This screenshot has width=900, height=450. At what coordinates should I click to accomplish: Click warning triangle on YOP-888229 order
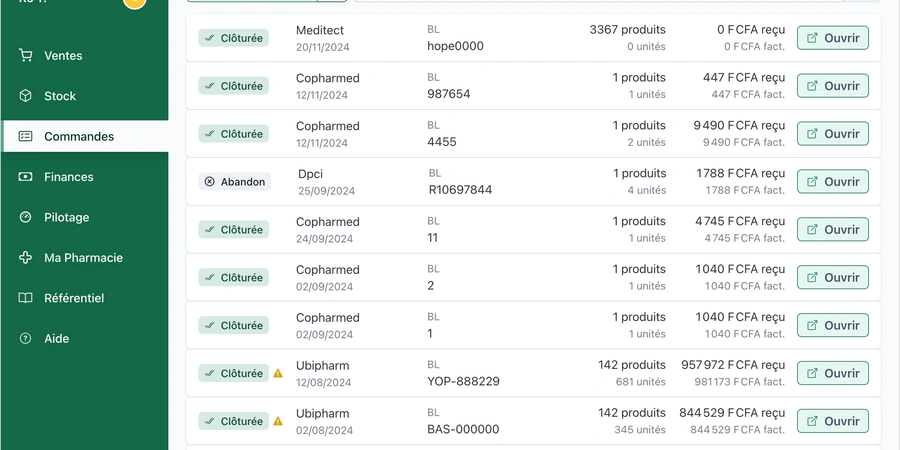[278, 373]
